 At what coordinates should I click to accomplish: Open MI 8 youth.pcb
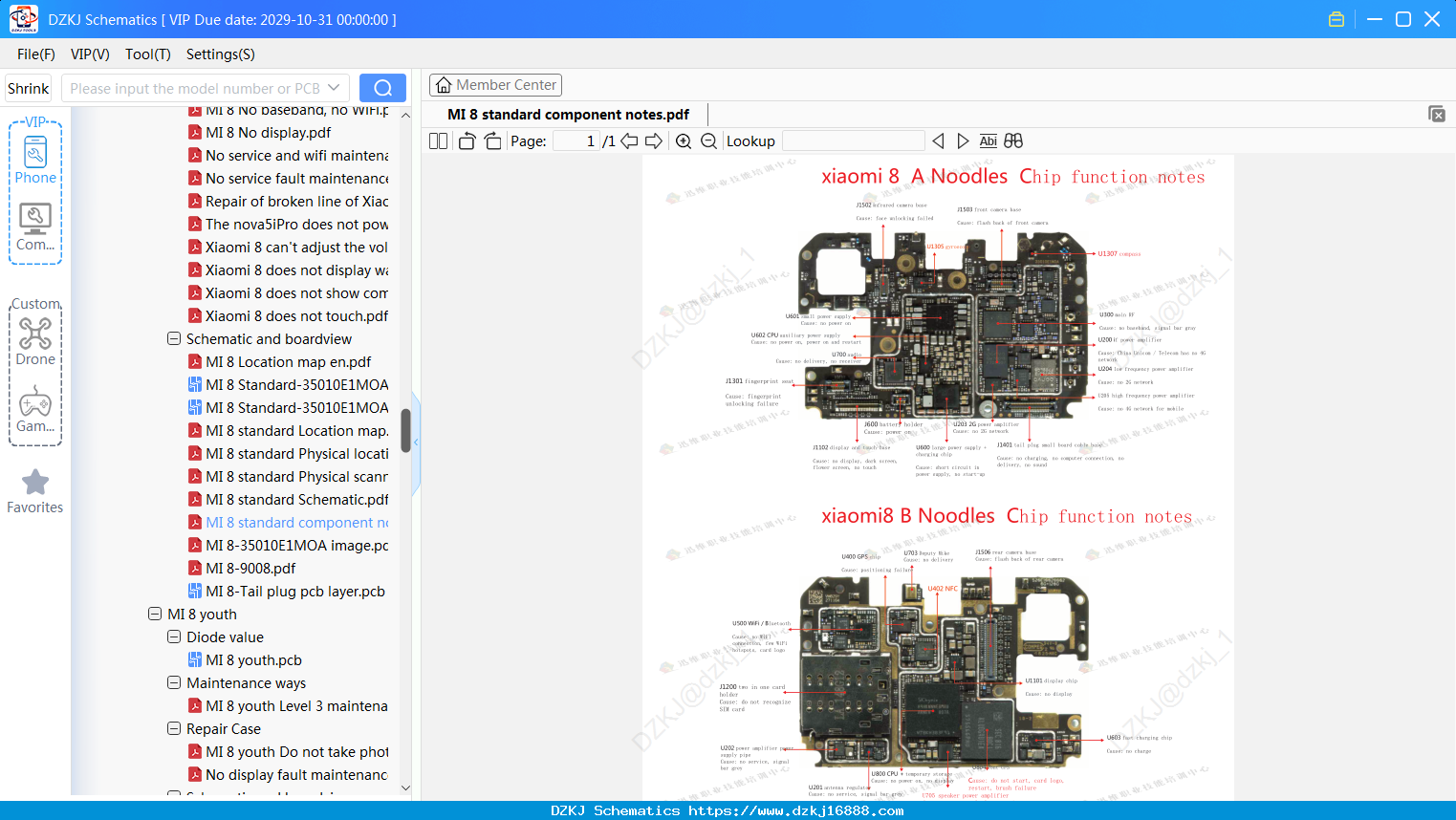click(x=253, y=659)
